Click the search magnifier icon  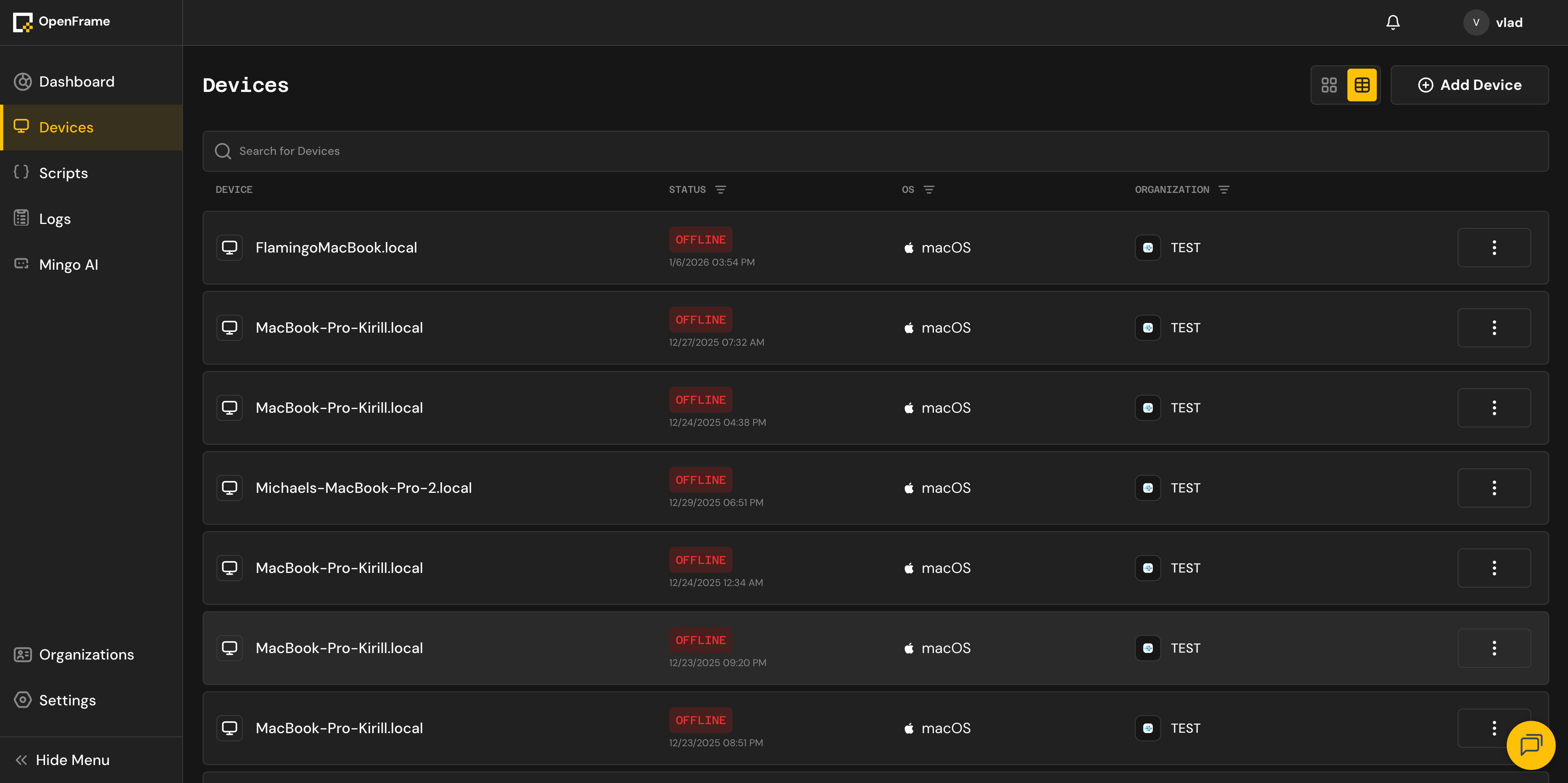(x=223, y=151)
